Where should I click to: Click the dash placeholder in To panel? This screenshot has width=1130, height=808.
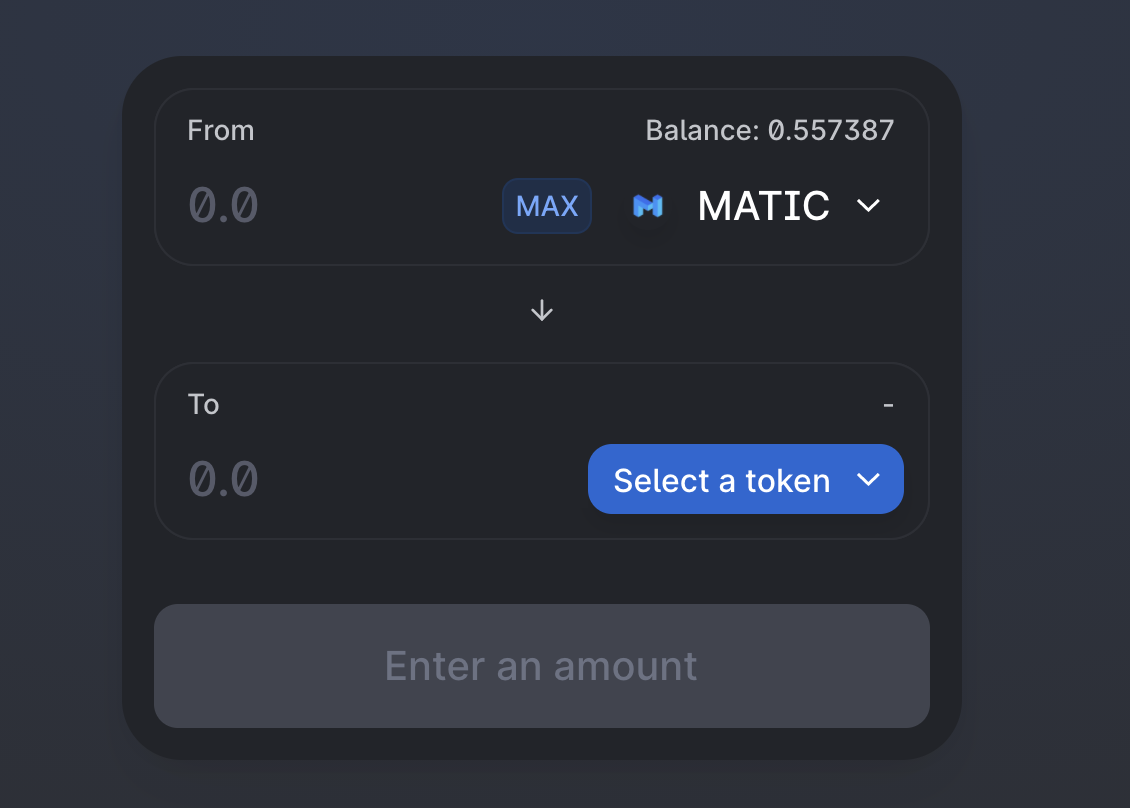(888, 405)
